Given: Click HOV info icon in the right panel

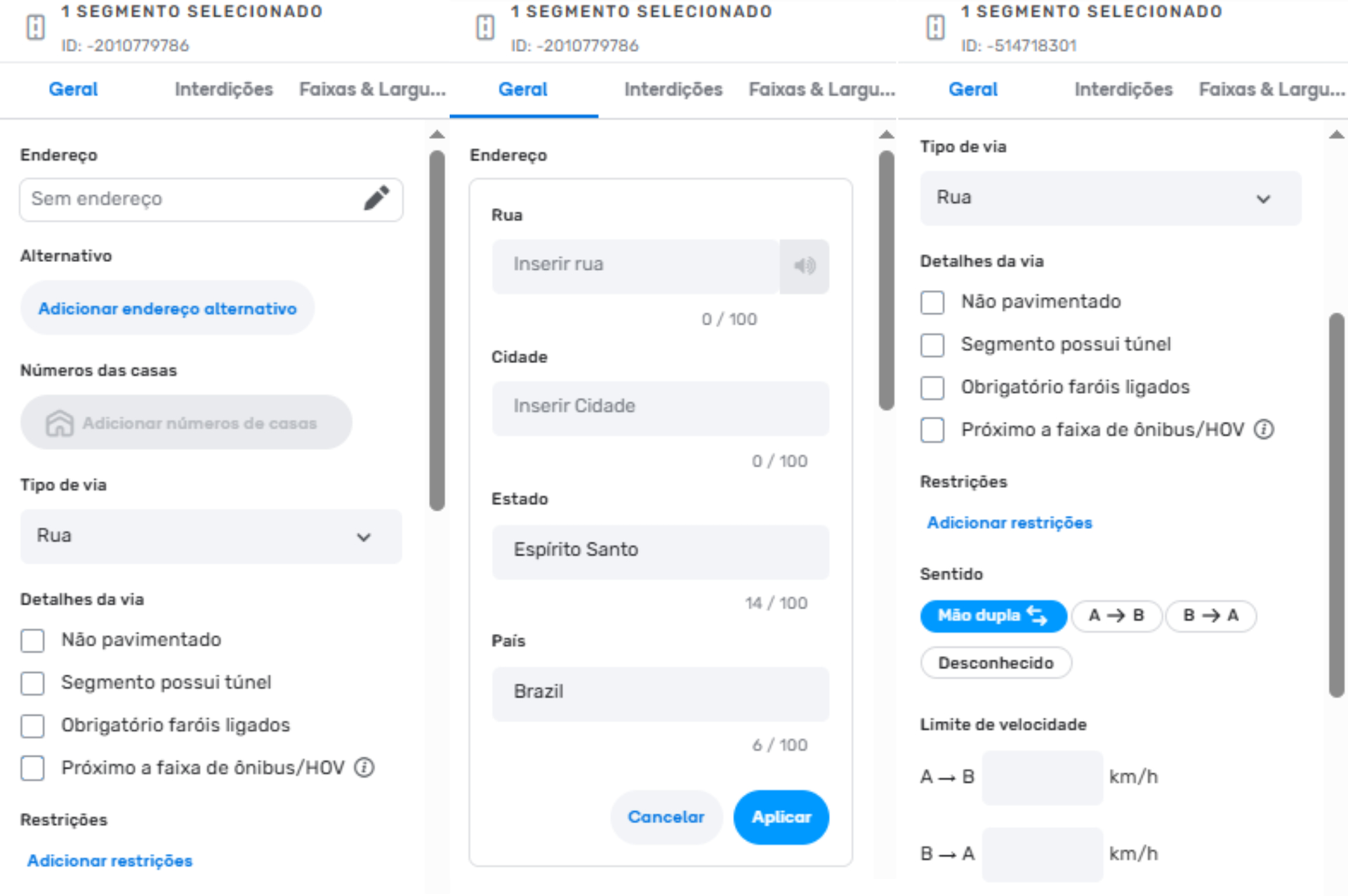Looking at the screenshot, I should 1264,429.
